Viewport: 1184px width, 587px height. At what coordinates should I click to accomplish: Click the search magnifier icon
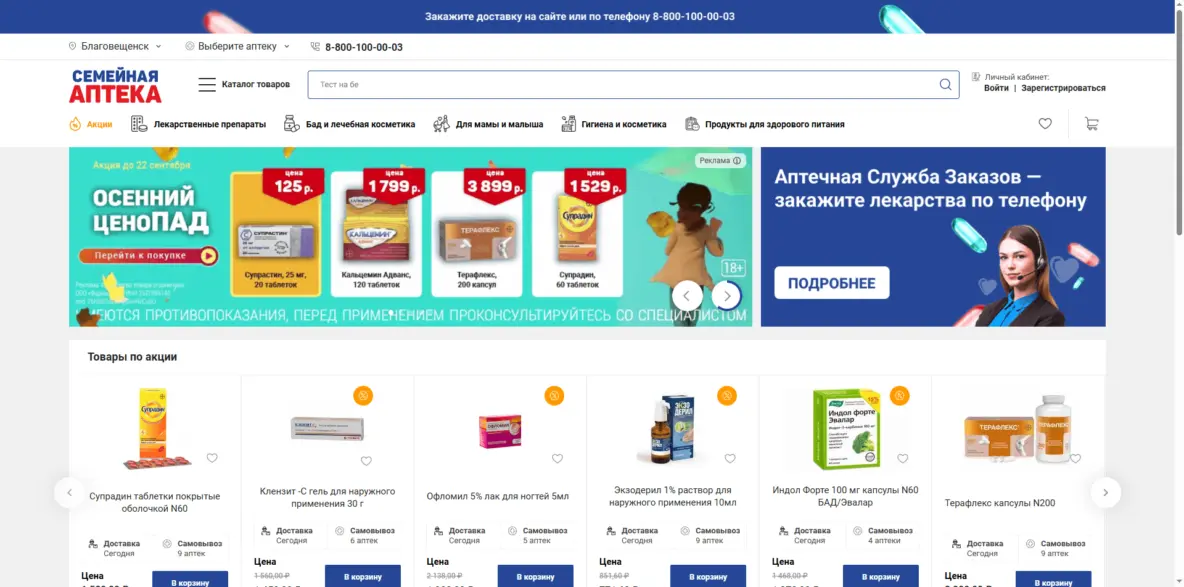(945, 85)
